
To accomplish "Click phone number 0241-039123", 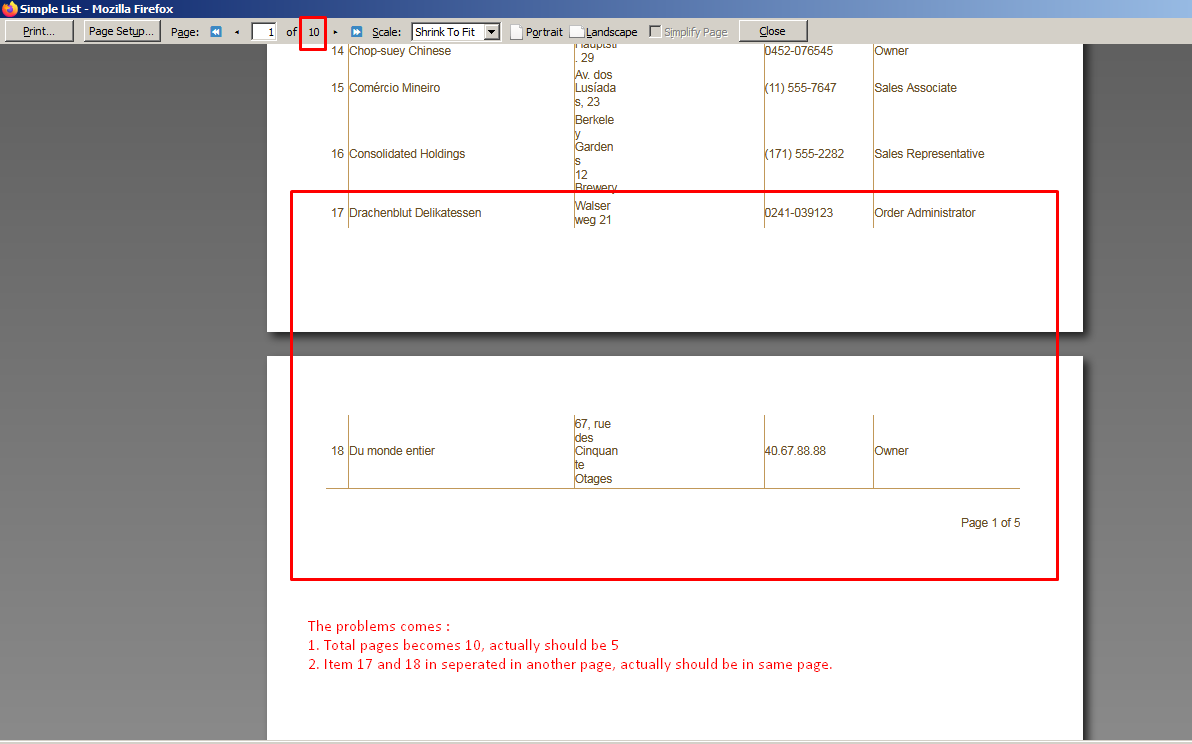I will tap(799, 213).
